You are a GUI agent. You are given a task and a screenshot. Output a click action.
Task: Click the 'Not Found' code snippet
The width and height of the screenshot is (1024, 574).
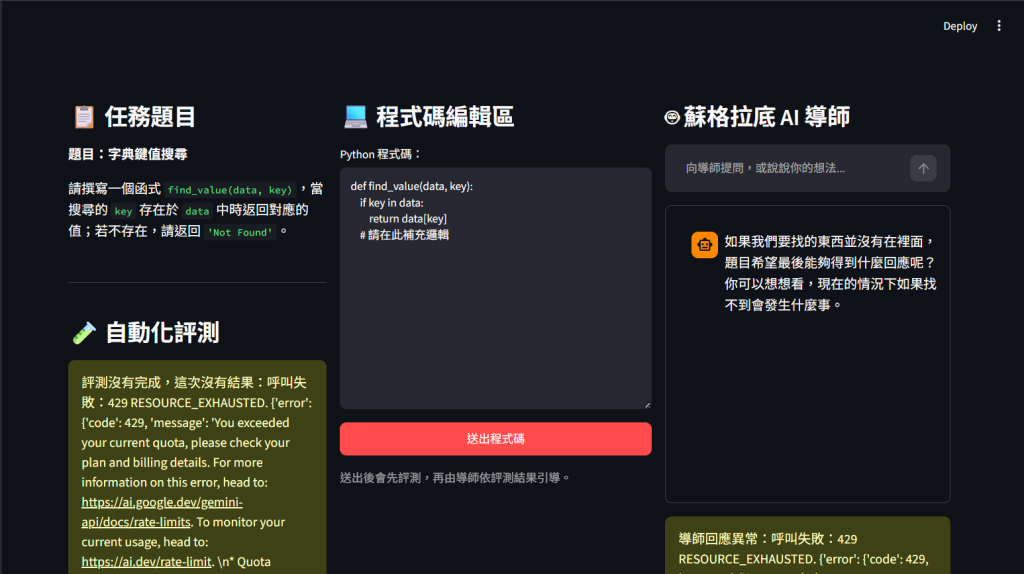coord(240,232)
